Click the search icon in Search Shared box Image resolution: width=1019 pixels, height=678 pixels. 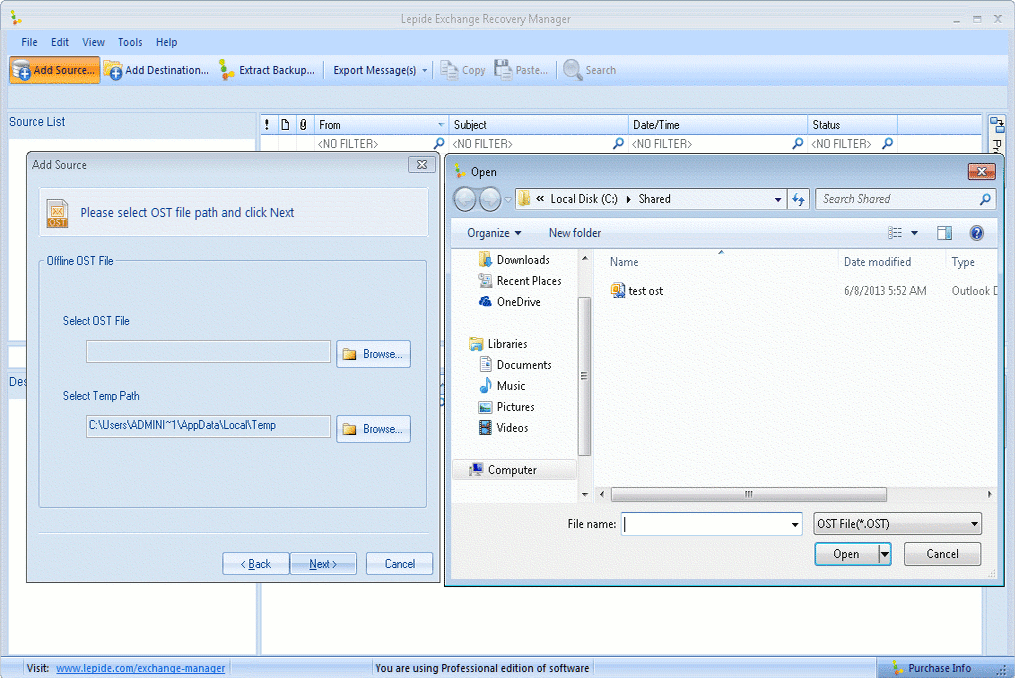click(985, 199)
